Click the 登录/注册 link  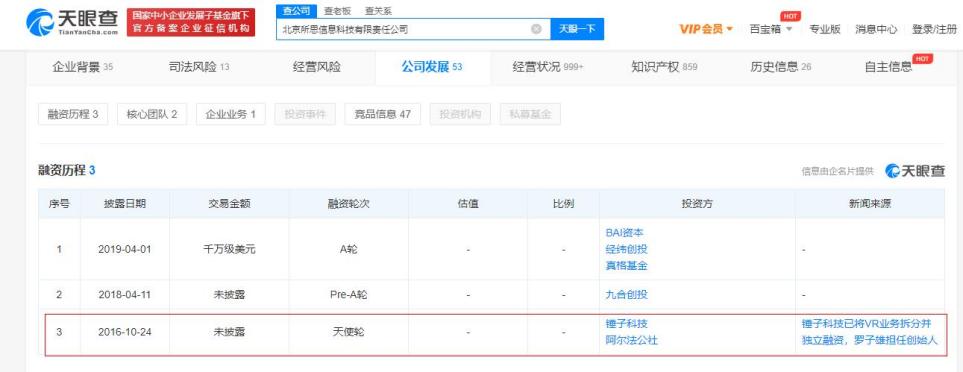934,29
